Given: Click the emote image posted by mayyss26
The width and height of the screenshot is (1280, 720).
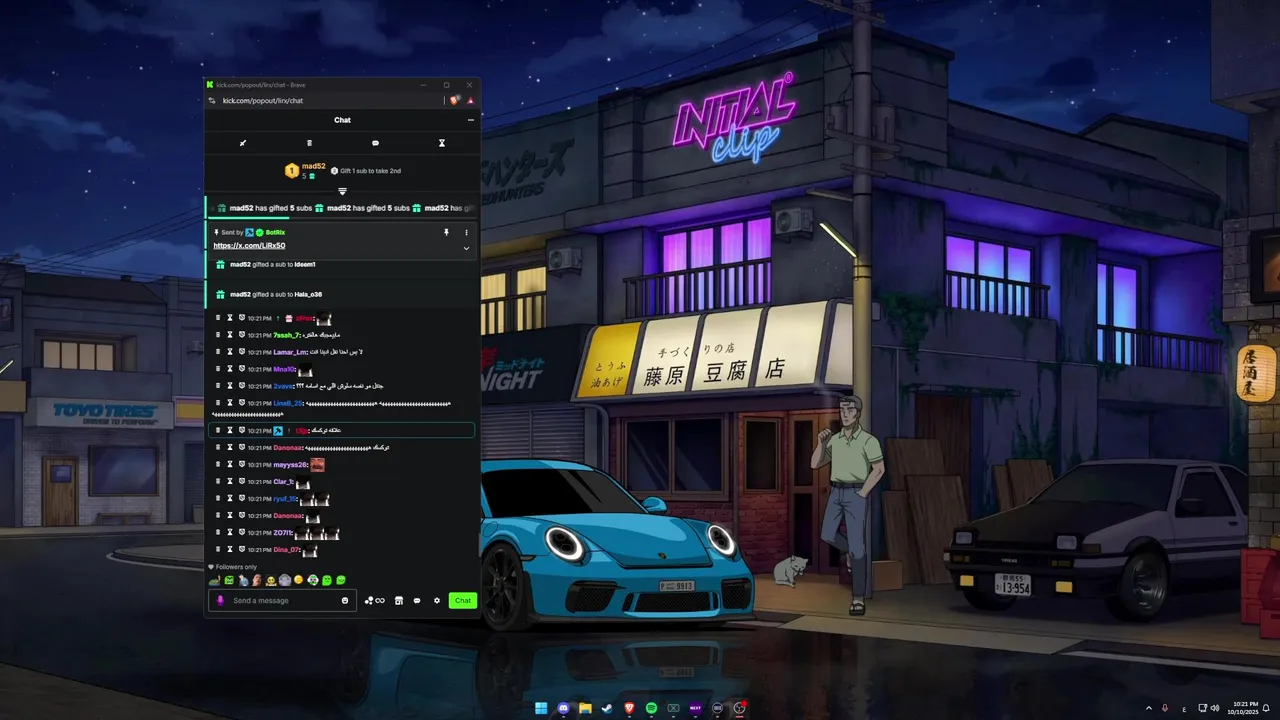Looking at the screenshot, I should click(317, 465).
